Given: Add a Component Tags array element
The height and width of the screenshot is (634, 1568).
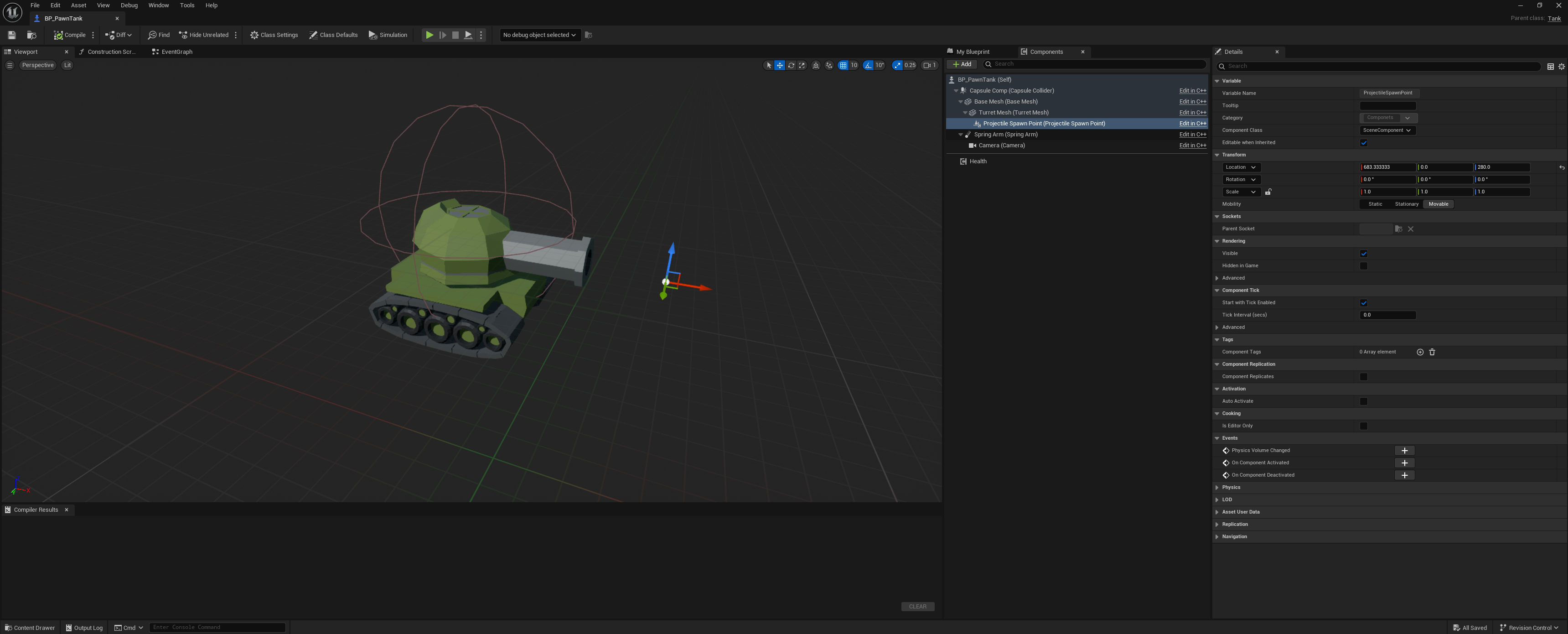Looking at the screenshot, I should coord(1420,352).
